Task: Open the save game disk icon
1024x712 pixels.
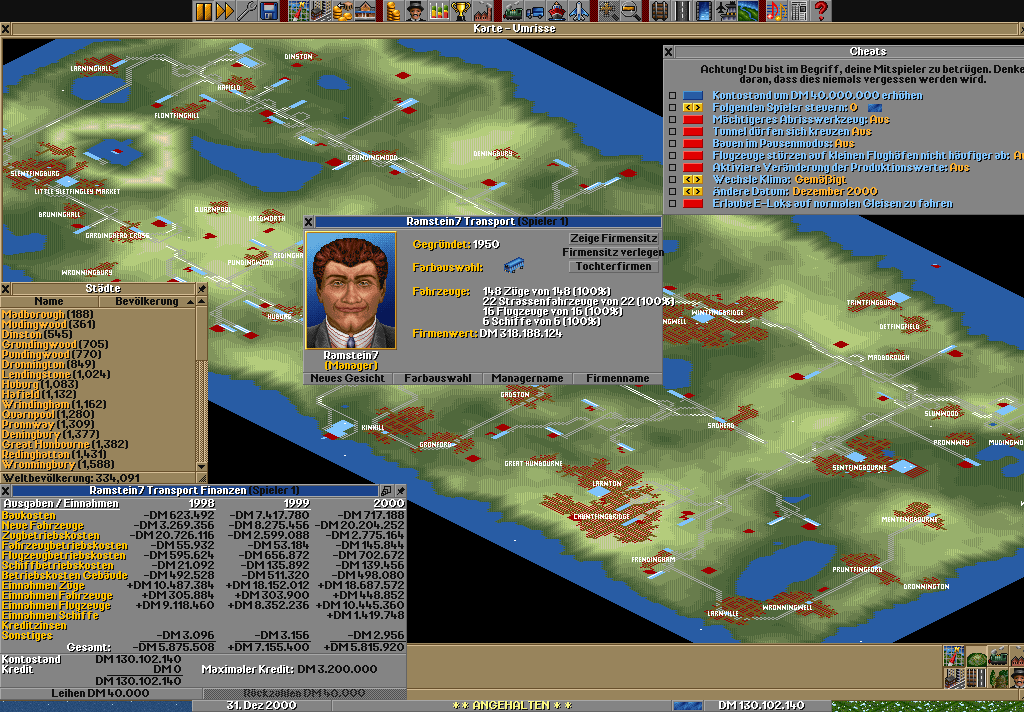Action: [x=269, y=11]
